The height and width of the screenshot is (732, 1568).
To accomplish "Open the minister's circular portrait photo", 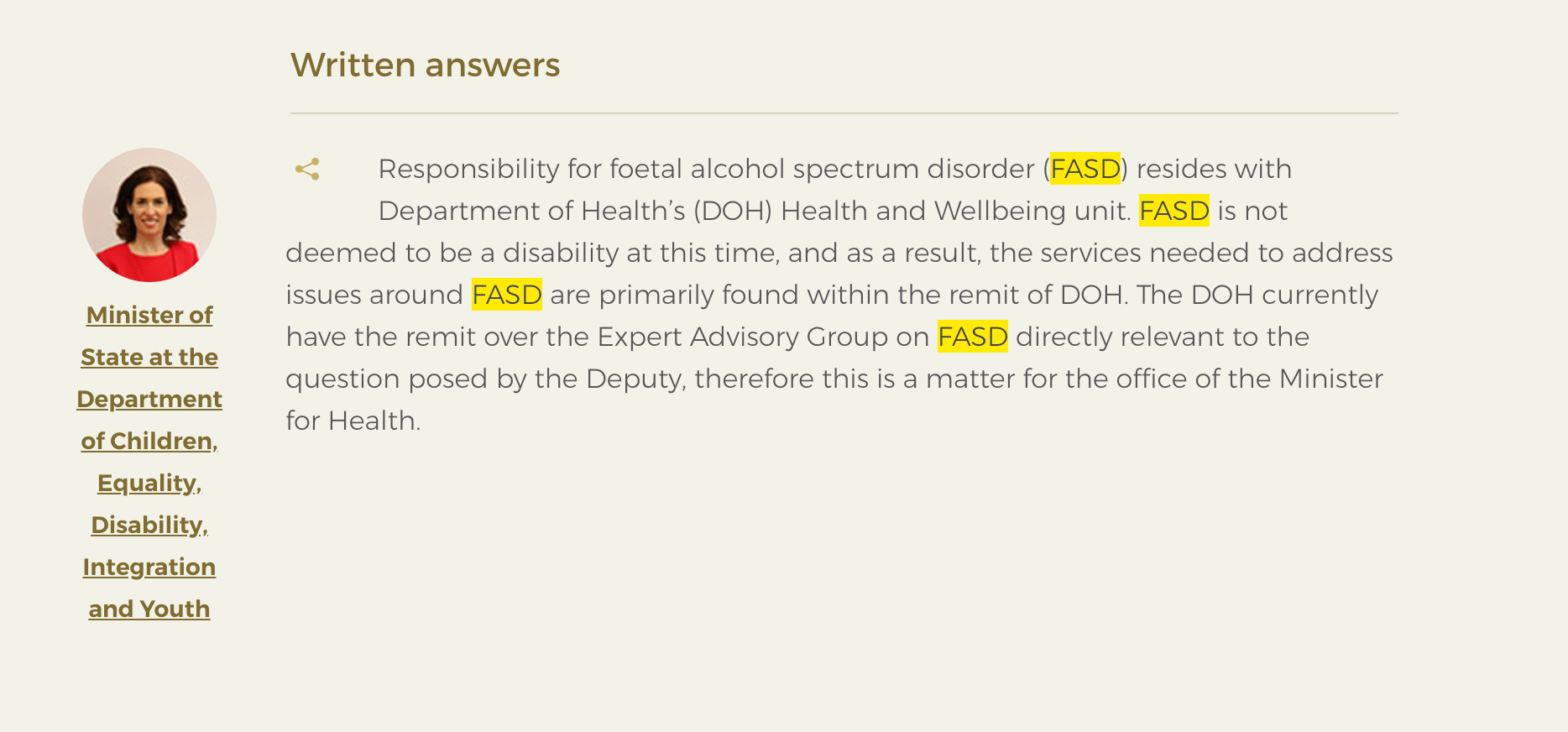I will point(149,215).
